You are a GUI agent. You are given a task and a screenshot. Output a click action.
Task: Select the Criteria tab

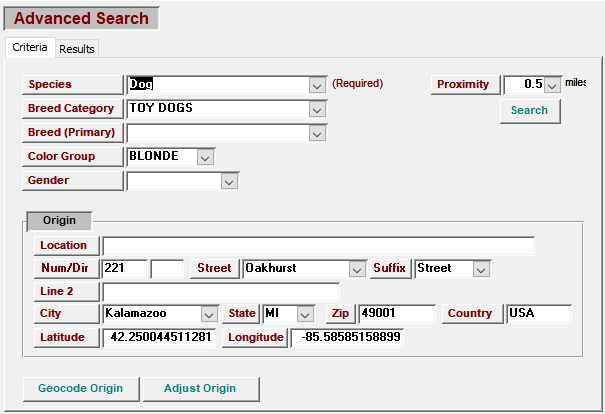click(30, 47)
